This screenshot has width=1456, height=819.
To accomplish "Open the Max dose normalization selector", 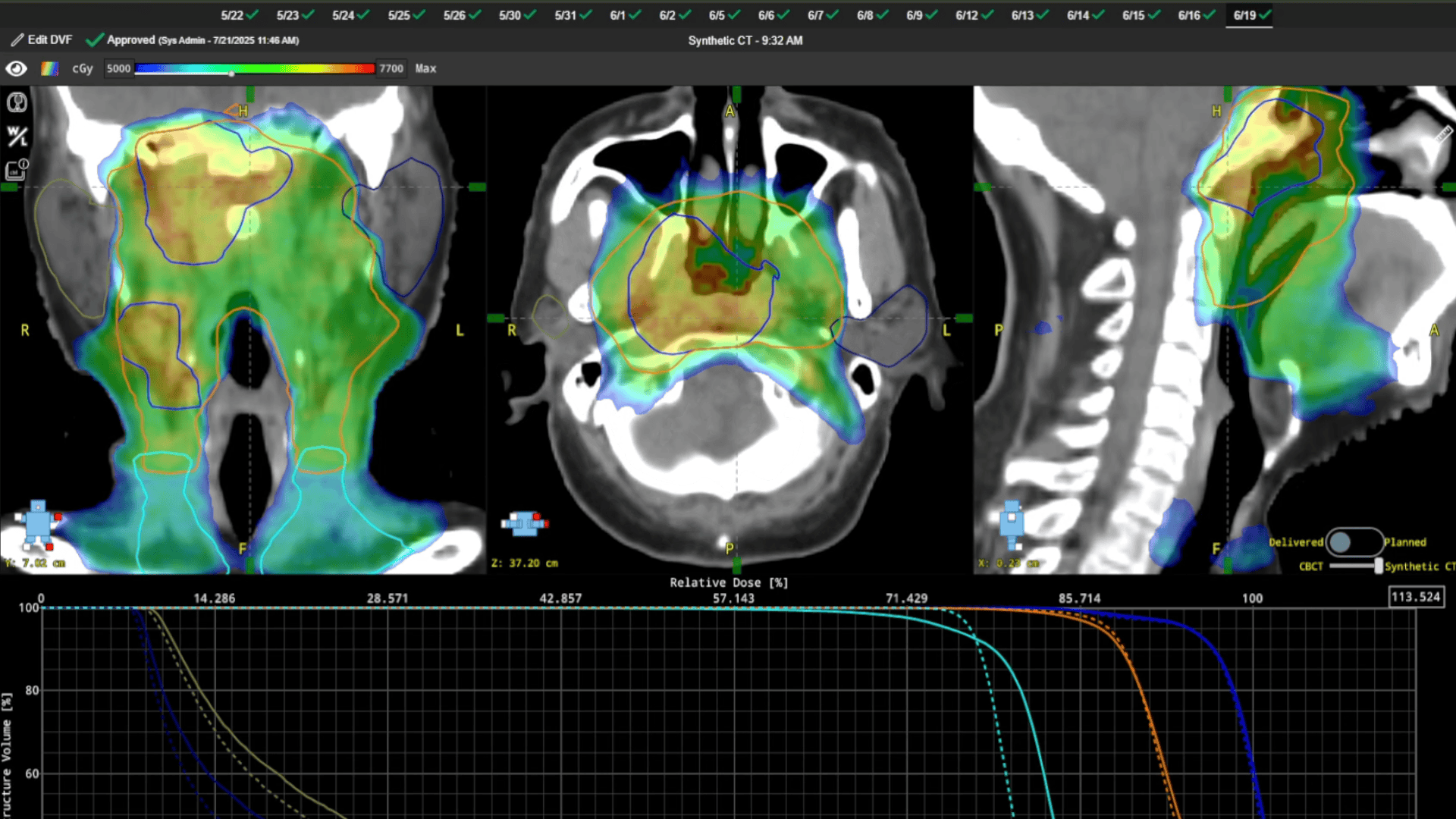I will 425,69.
